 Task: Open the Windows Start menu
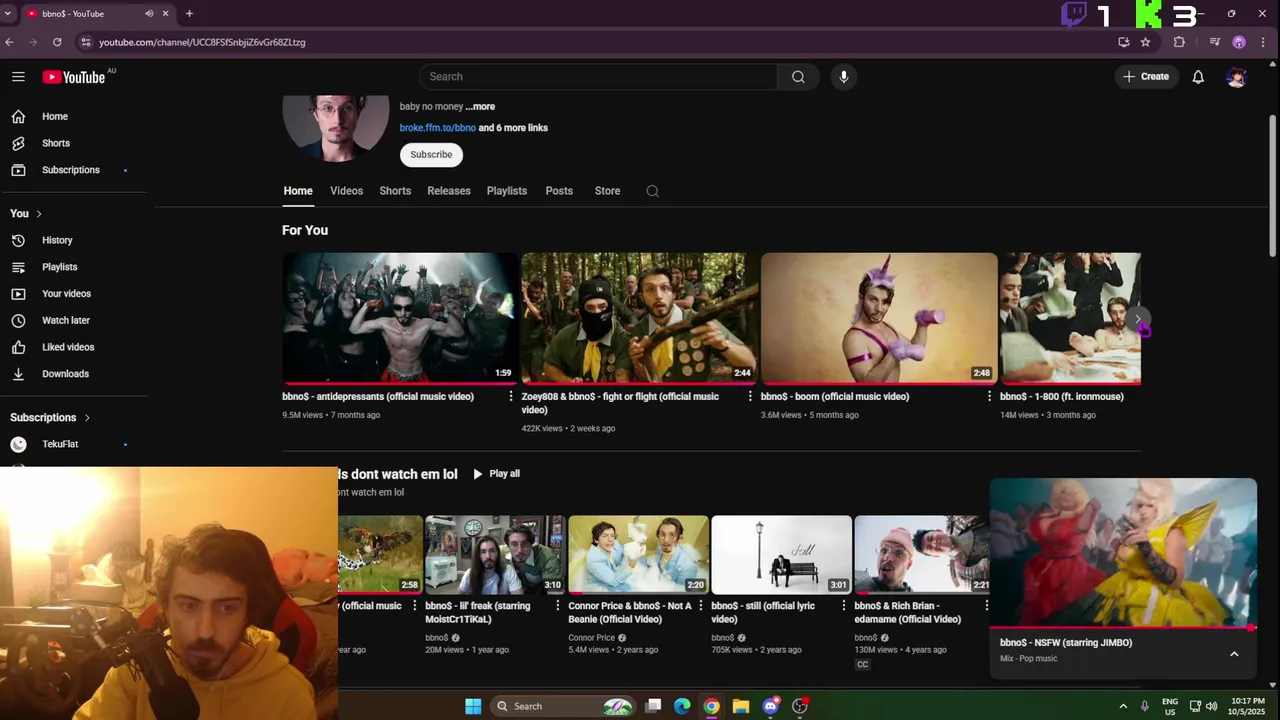point(473,706)
